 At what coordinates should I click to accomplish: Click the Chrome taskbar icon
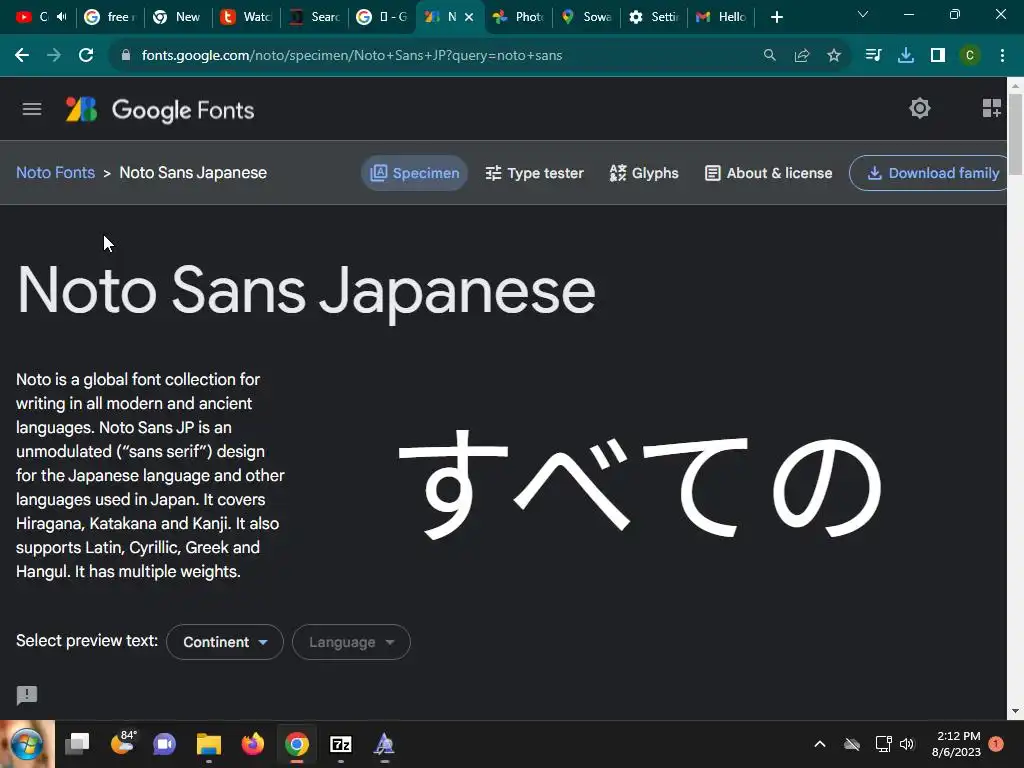coord(296,744)
